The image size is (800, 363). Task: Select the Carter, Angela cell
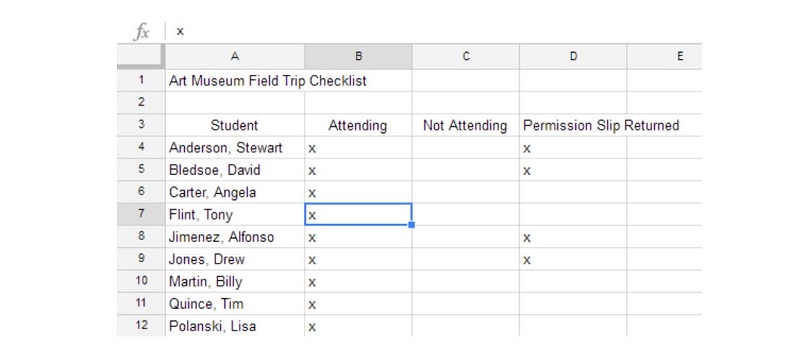coord(235,192)
